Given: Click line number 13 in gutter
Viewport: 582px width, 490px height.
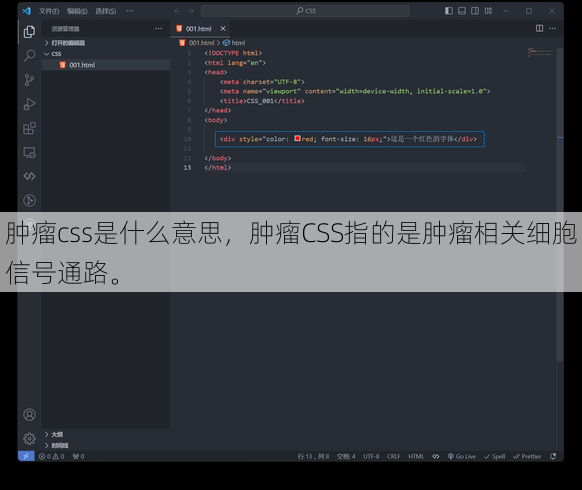Looking at the screenshot, I should [x=187, y=168].
